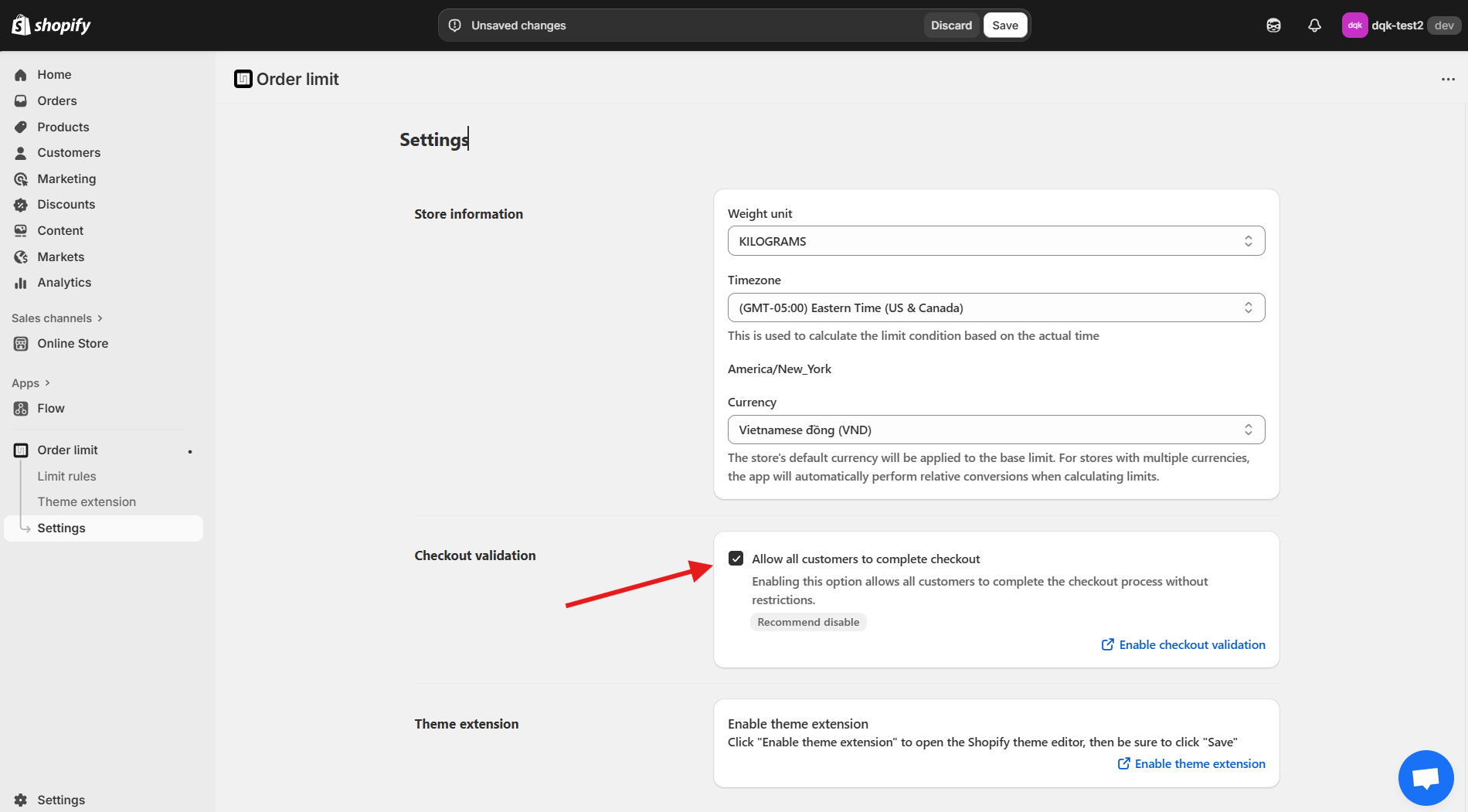Click the Shopify logo in header

click(x=51, y=25)
